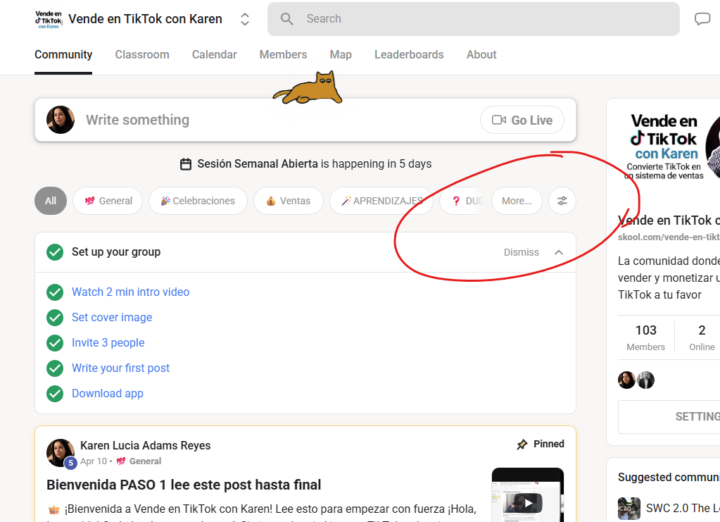Viewport: 720px width, 522px height.
Task: Open the group SETTINGS button
Action: tap(669, 416)
